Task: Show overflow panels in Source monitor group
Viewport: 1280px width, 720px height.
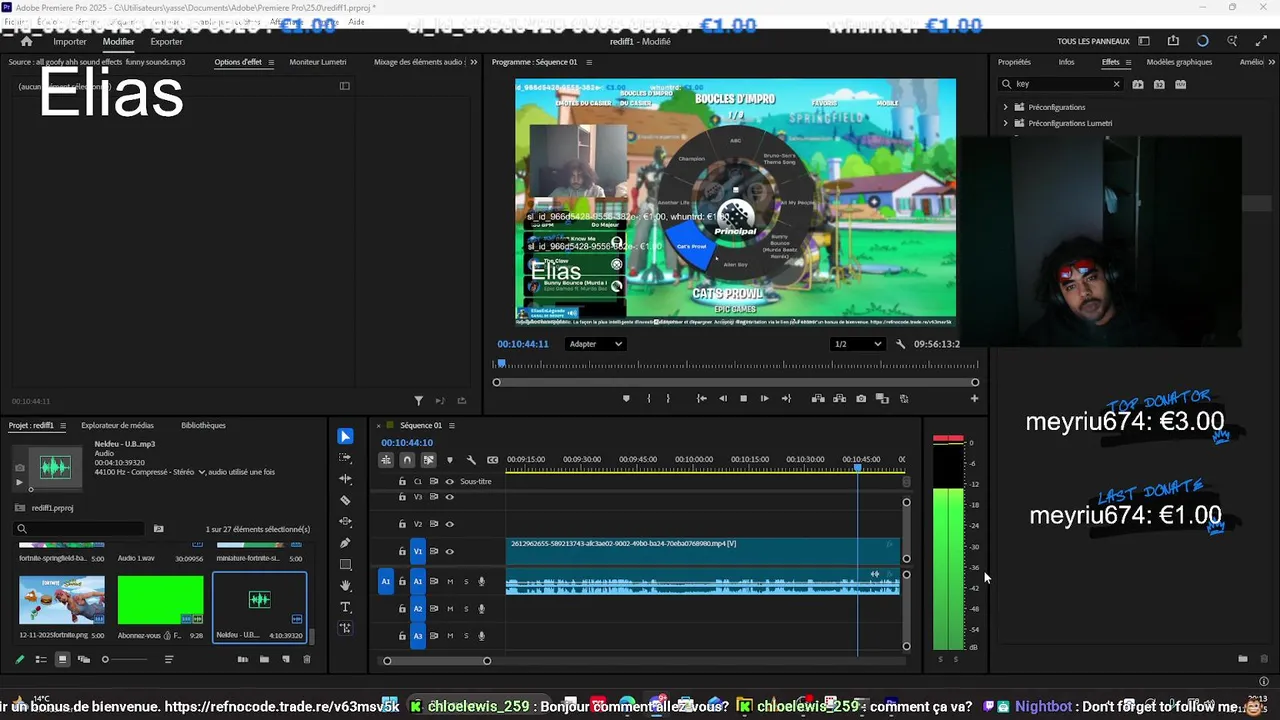Action: click(473, 62)
